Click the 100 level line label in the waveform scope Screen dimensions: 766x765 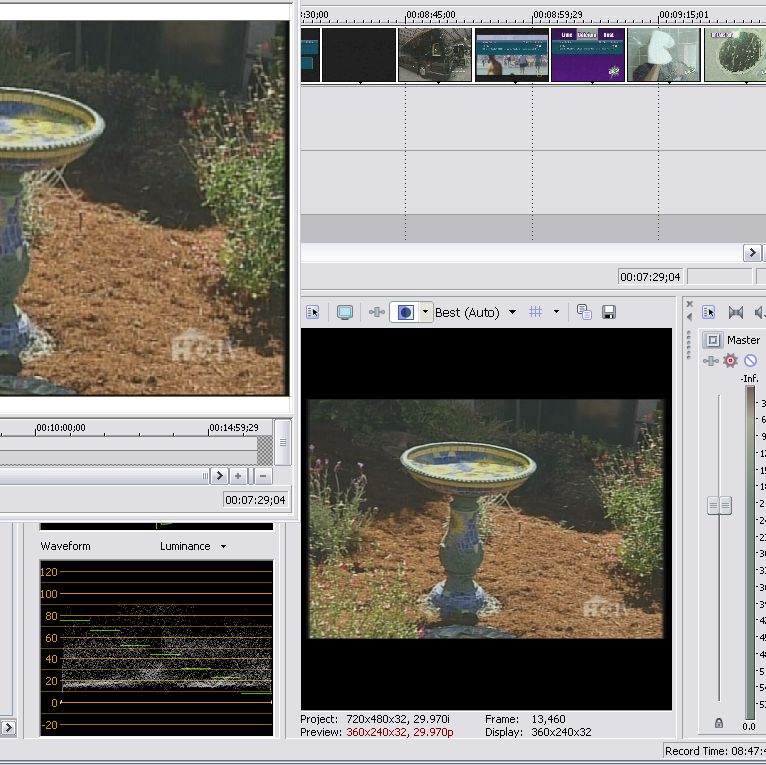coord(49,594)
